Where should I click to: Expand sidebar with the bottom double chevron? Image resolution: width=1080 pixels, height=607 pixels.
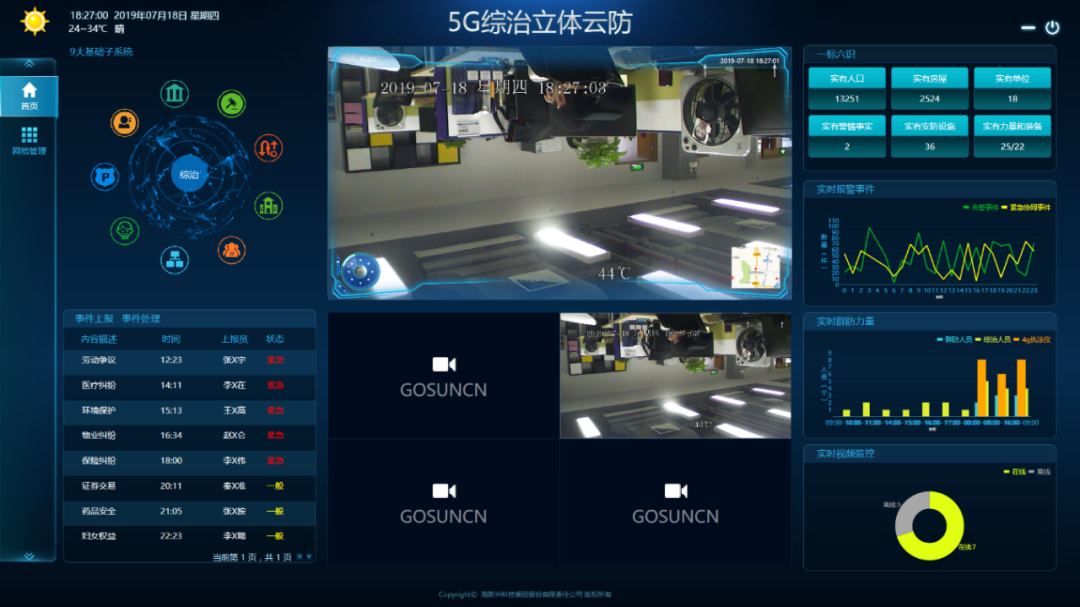tap(29, 555)
